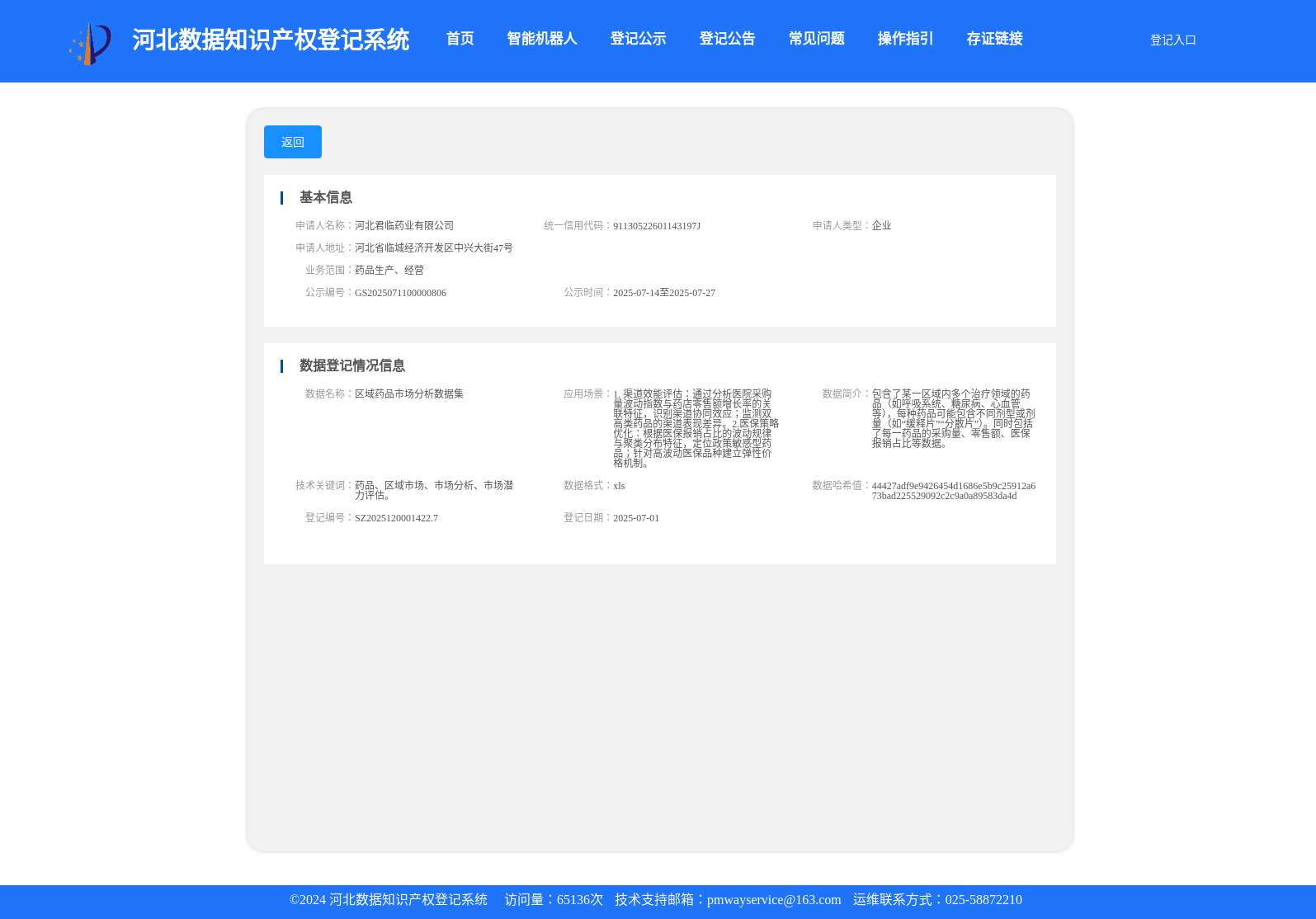Select the technical keywords value text
Image resolution: width=1316 pixels, height=919 pixels.
pos(434,490)
